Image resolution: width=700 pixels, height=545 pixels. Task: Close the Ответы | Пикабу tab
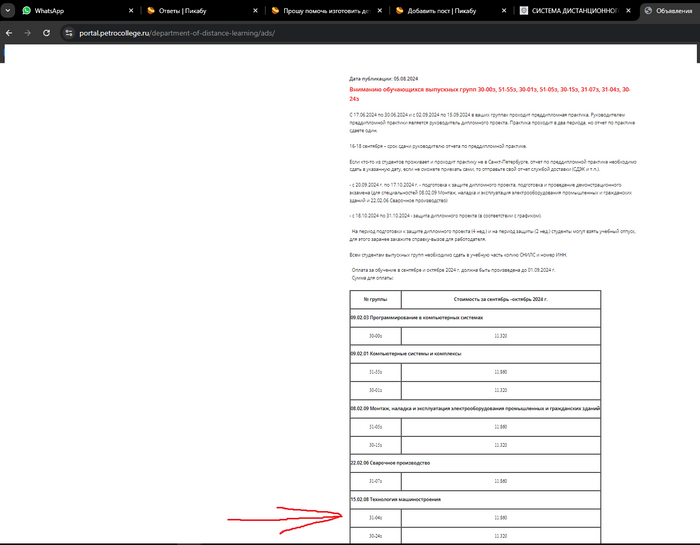coord(255,11)
